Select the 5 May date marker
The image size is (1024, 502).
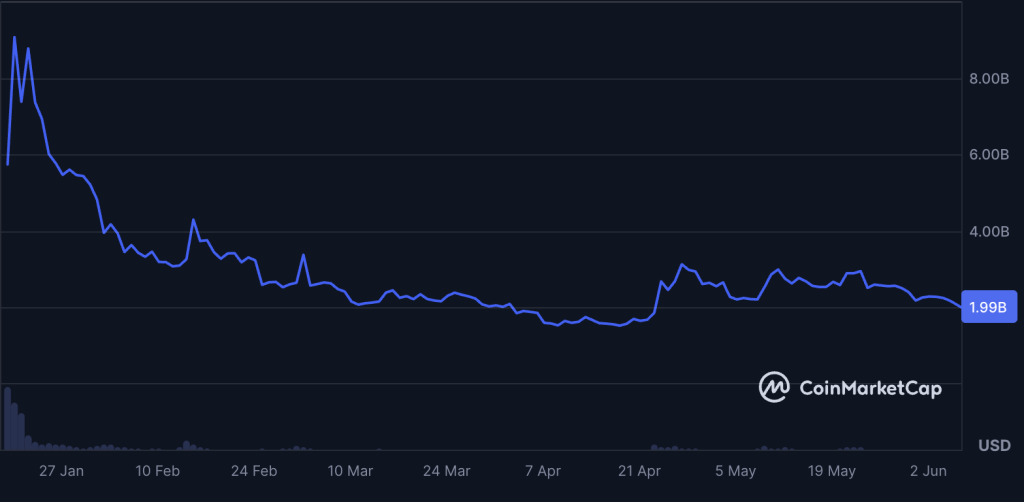tap(735, 471)
